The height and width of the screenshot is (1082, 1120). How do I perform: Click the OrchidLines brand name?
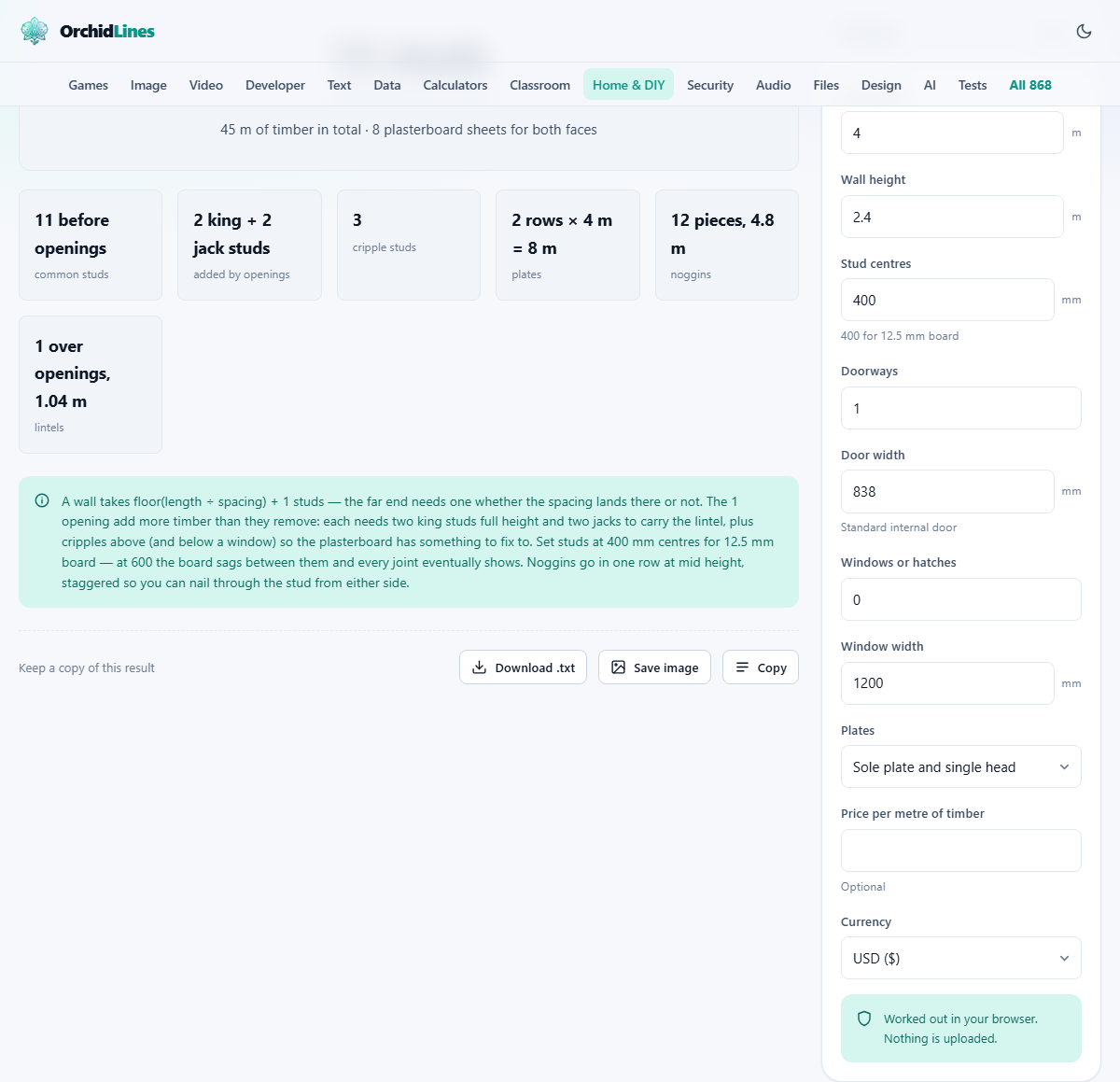pos(107,31)
